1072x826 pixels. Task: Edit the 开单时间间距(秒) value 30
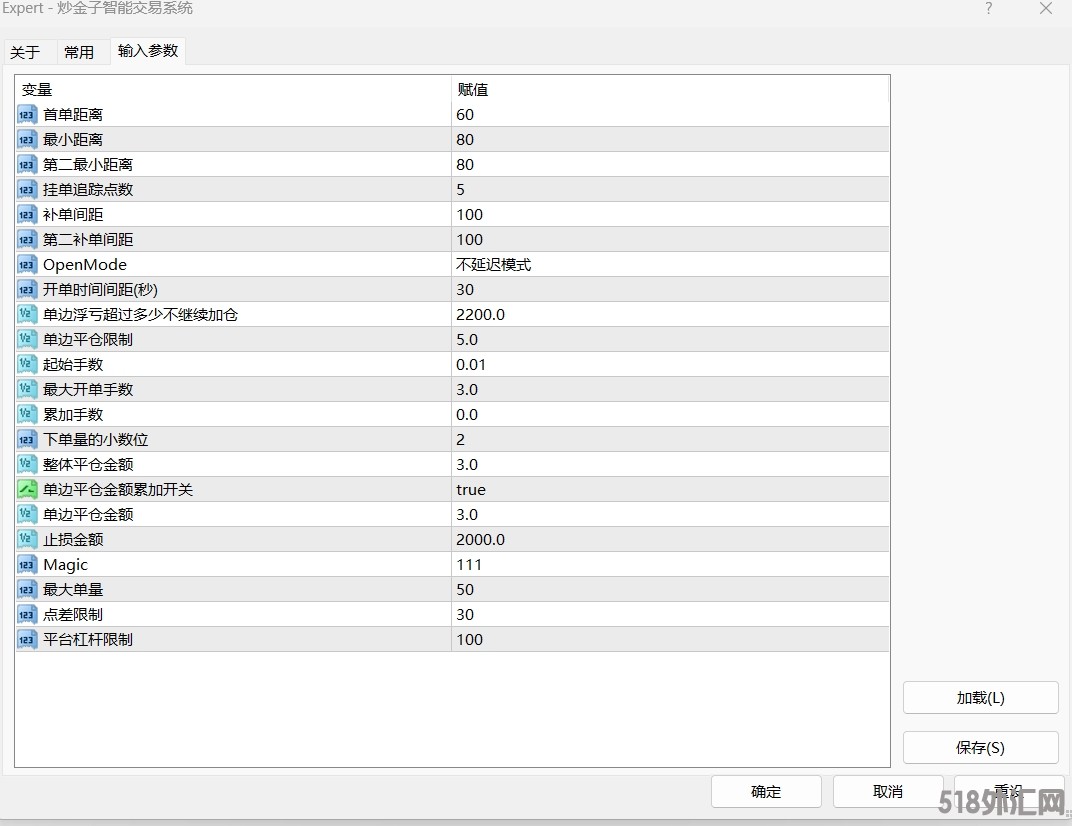tap(670, 290)
